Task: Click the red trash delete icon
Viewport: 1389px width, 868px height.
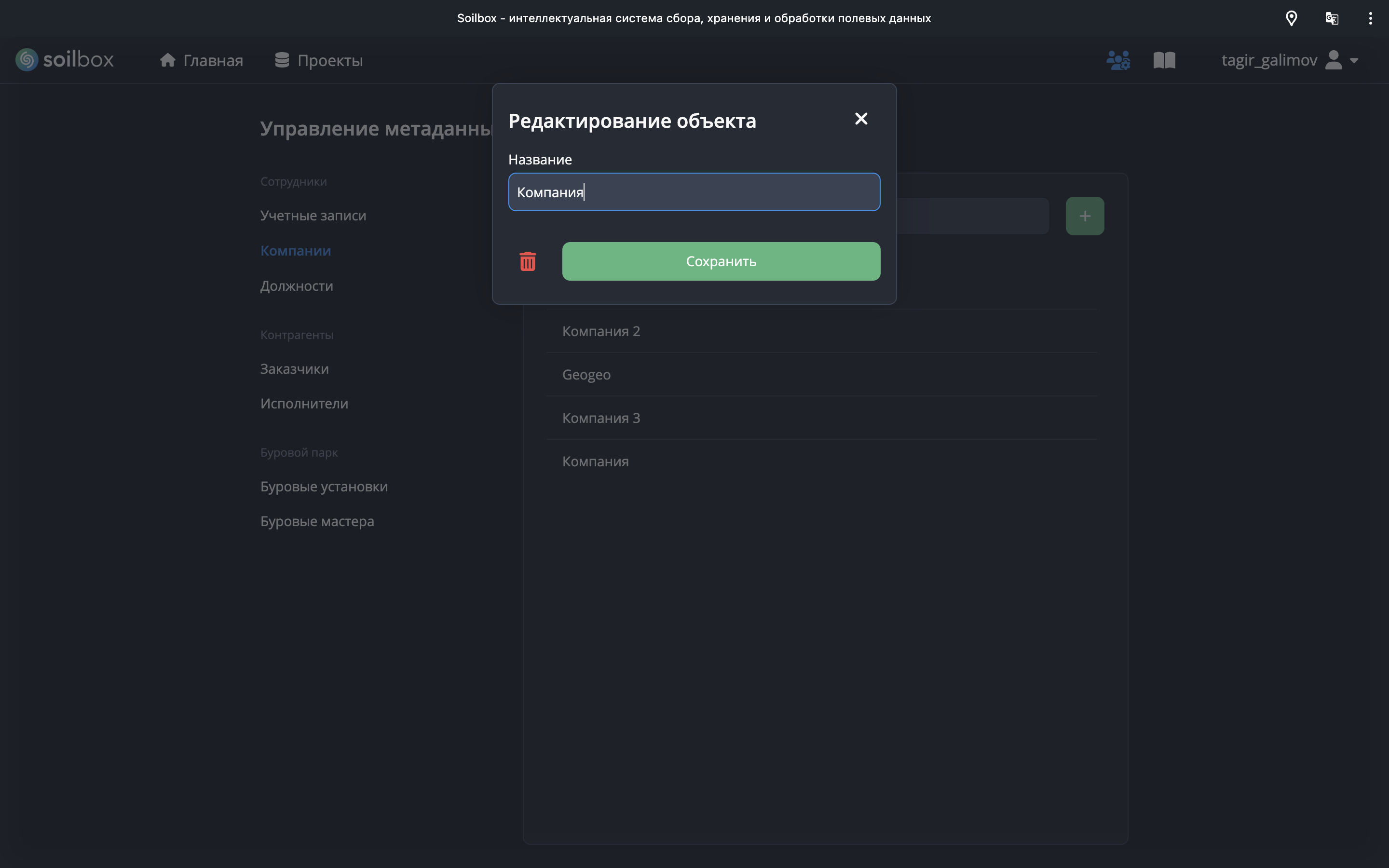Action: (x=528, y=261)
